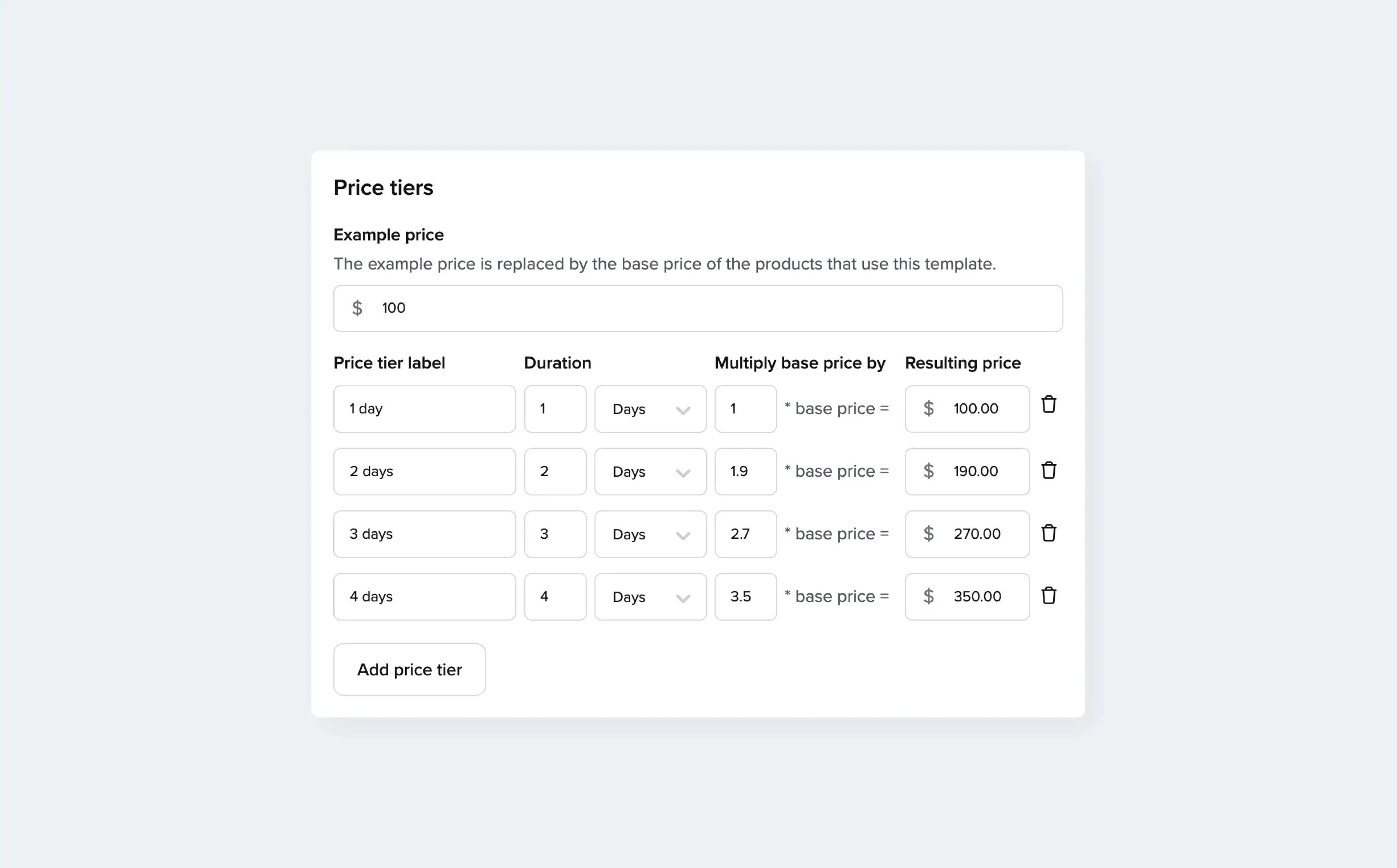
Task: Click the dollar icon beside 100.00 result
Action: 928,408
